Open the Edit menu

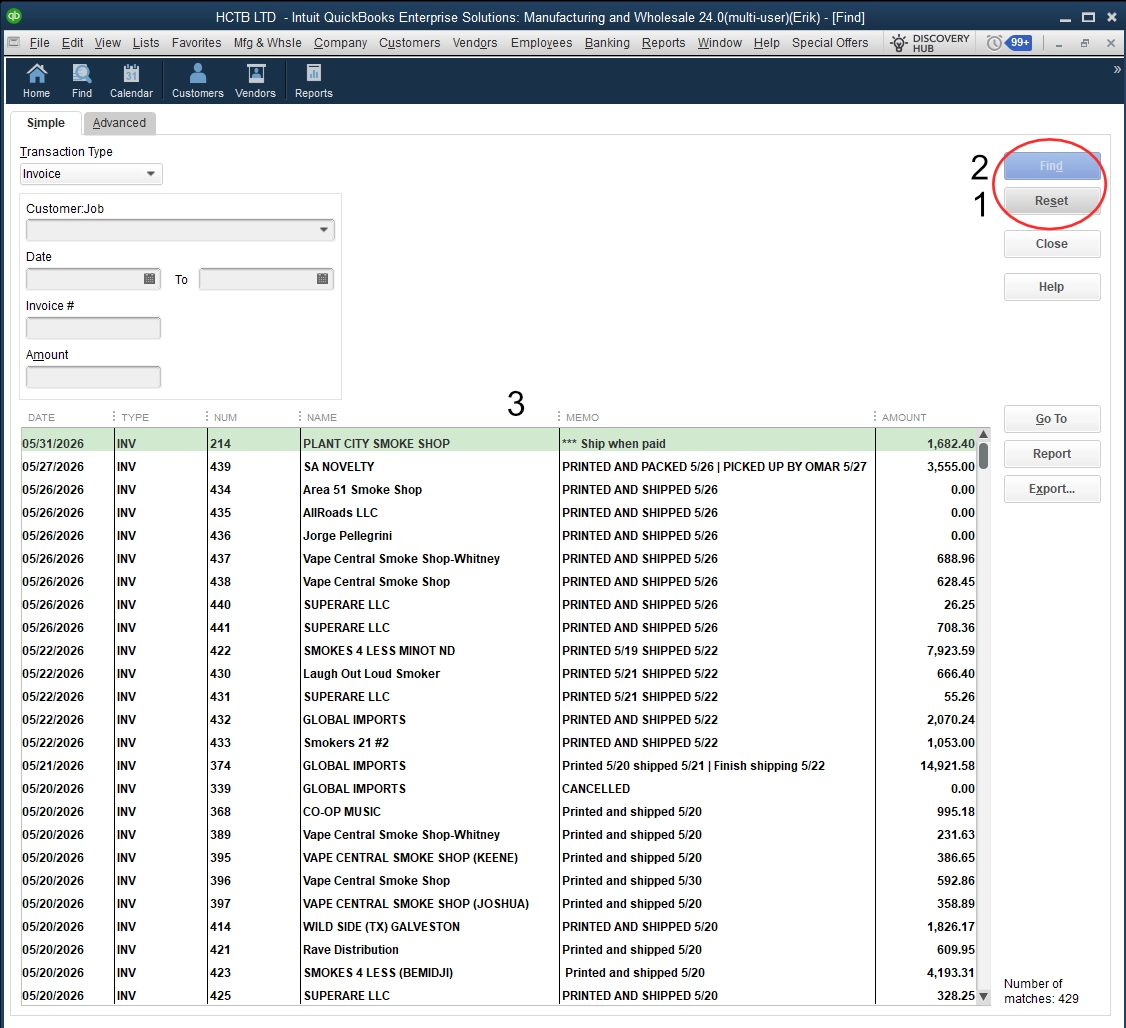(x=72, y=43)
